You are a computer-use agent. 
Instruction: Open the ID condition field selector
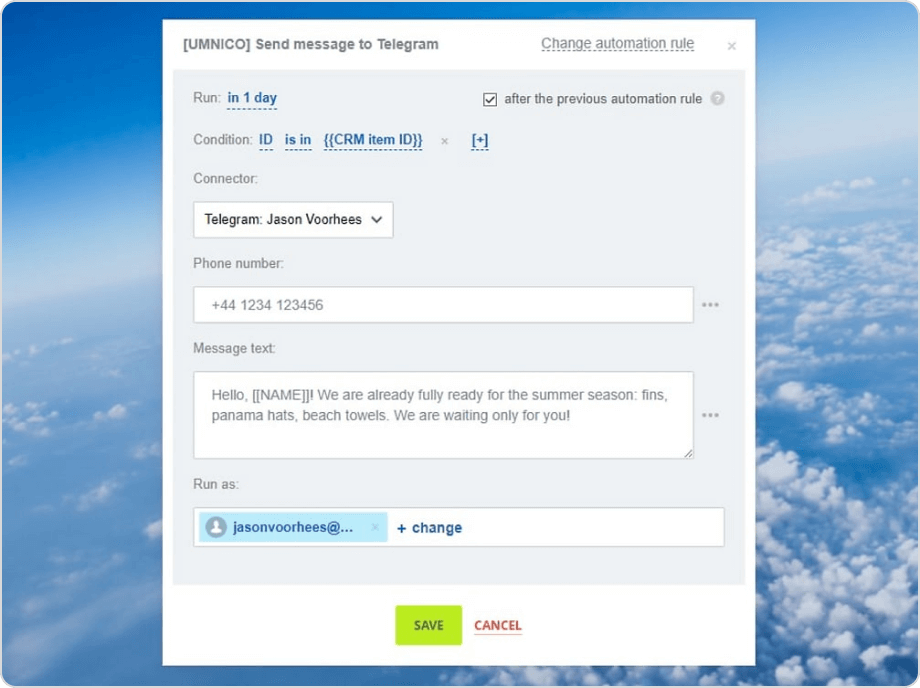(x=266, y=140)
